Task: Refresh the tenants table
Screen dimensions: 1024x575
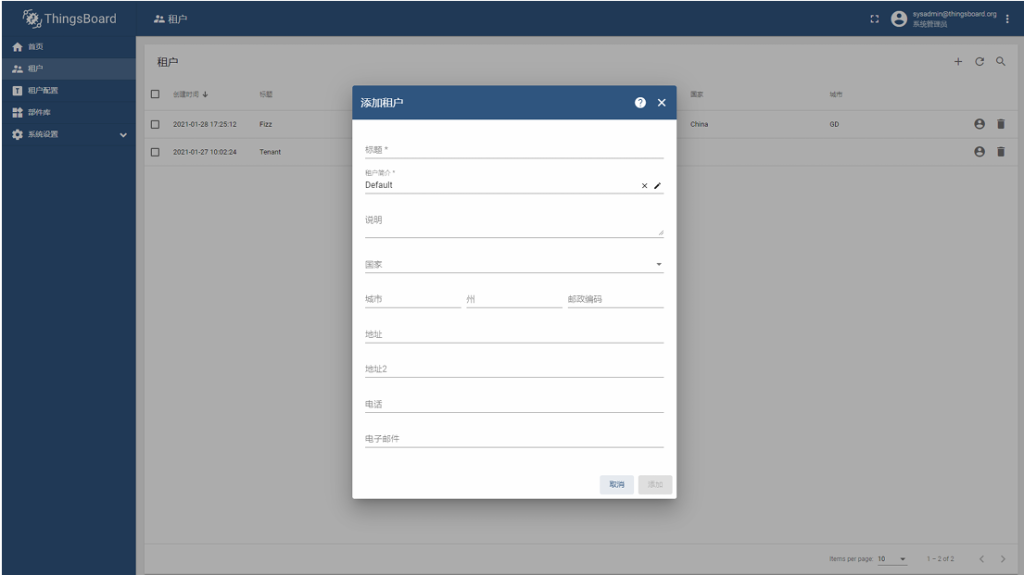Action: 980,61
